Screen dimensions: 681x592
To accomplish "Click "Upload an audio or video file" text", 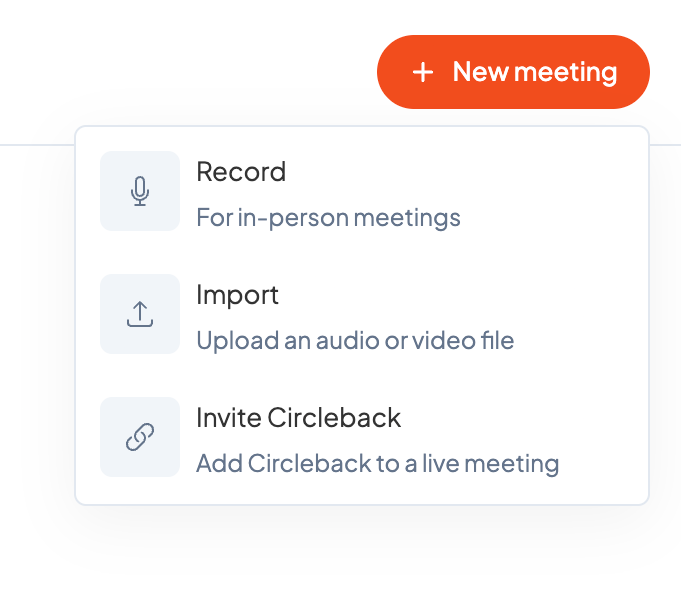I will (x=355, y=341).
